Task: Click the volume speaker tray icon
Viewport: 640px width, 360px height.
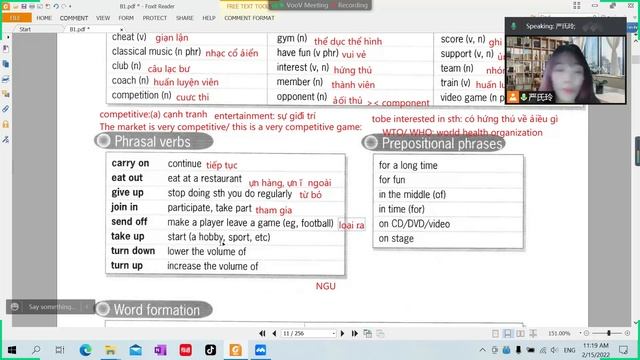Action: pyautogui.click(x=554, y=350)
